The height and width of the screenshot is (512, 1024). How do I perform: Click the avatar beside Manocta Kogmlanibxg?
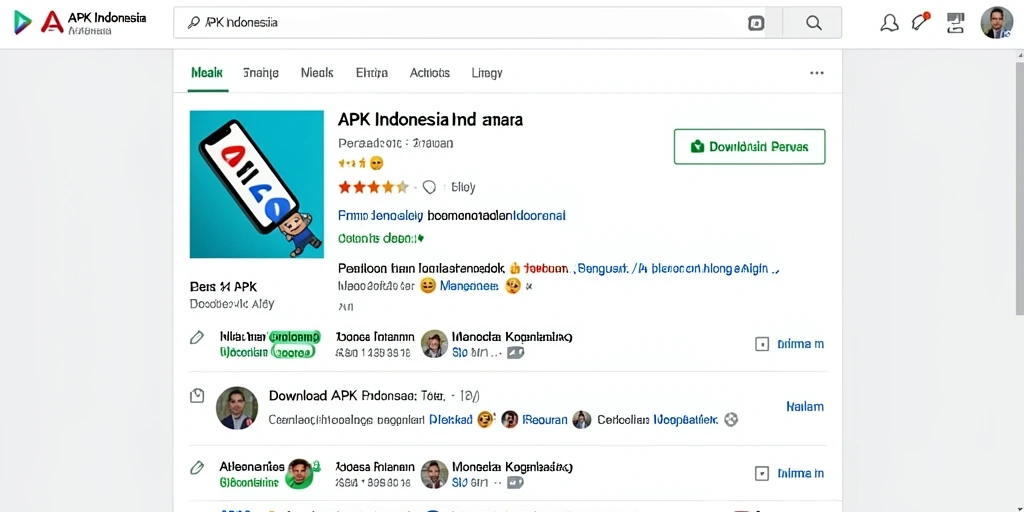(434, 344)
